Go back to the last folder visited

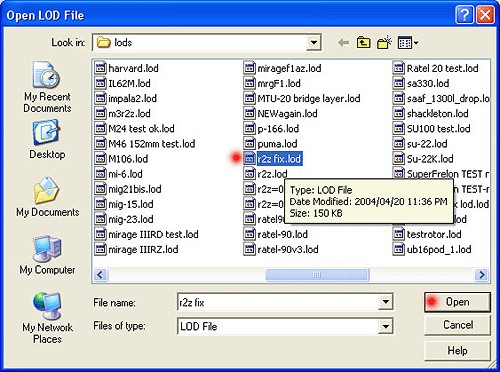[x=343, y=43]
